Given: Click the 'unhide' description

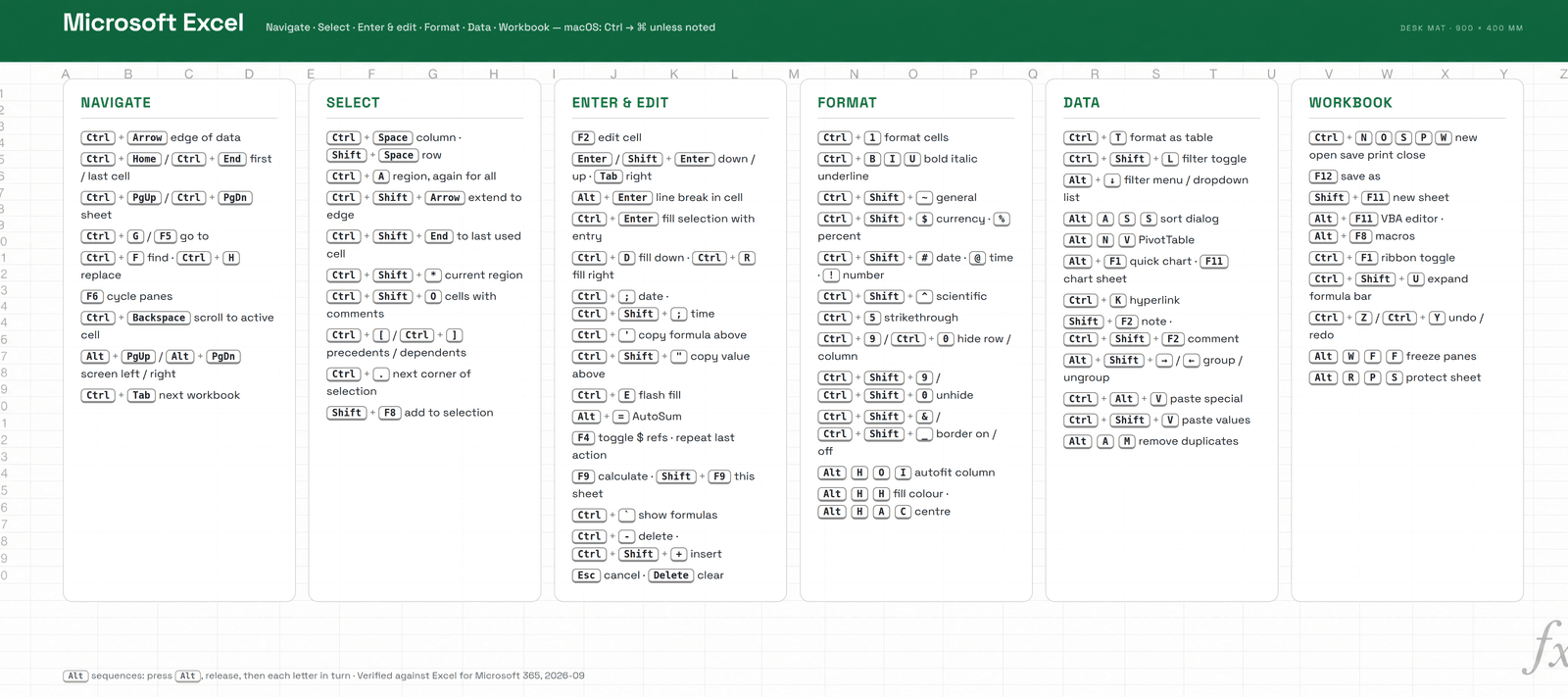Looking at the screenshot, I should (x=955, y=395).
